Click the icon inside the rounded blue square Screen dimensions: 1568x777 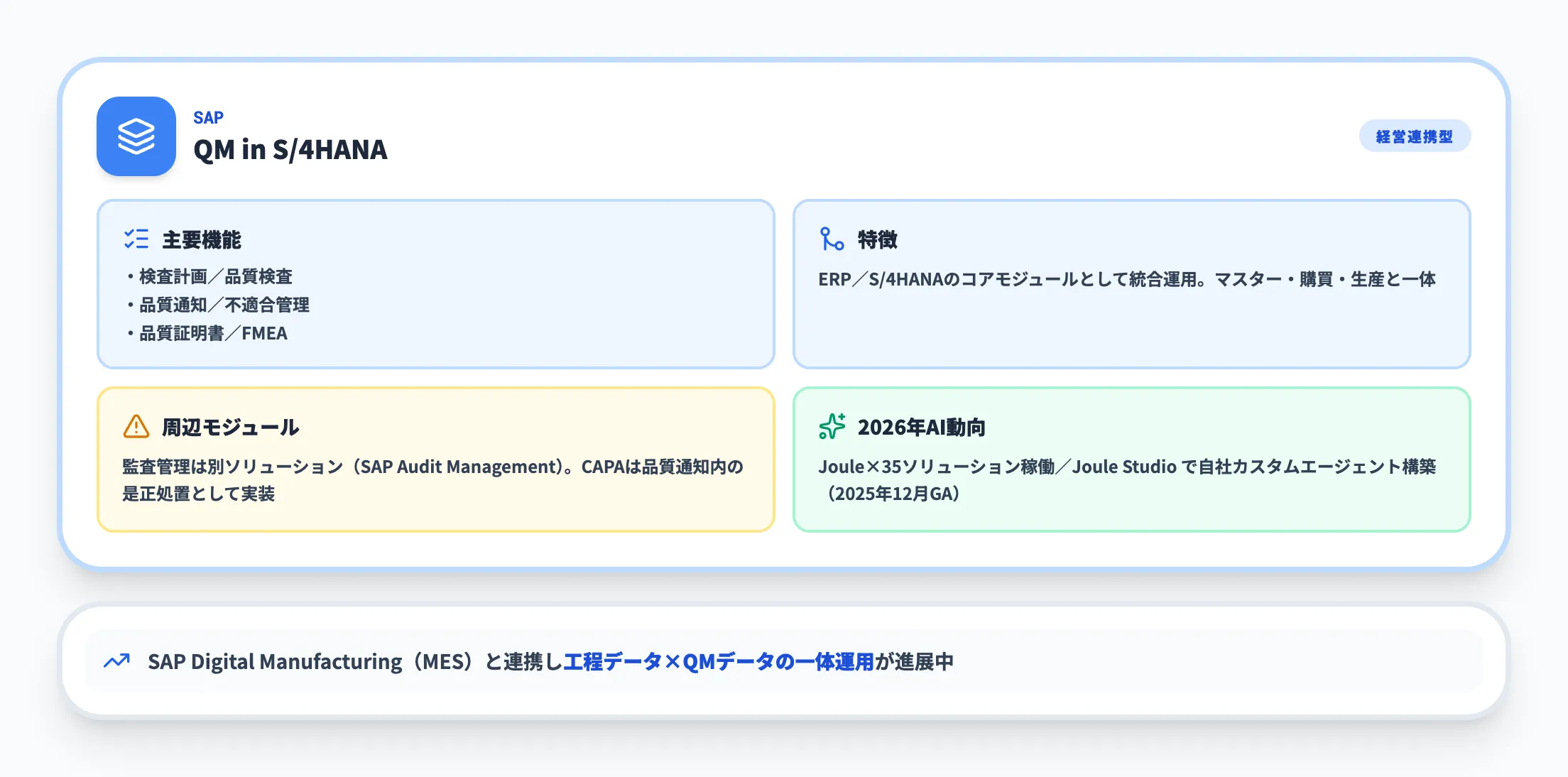tap(136, 136)
